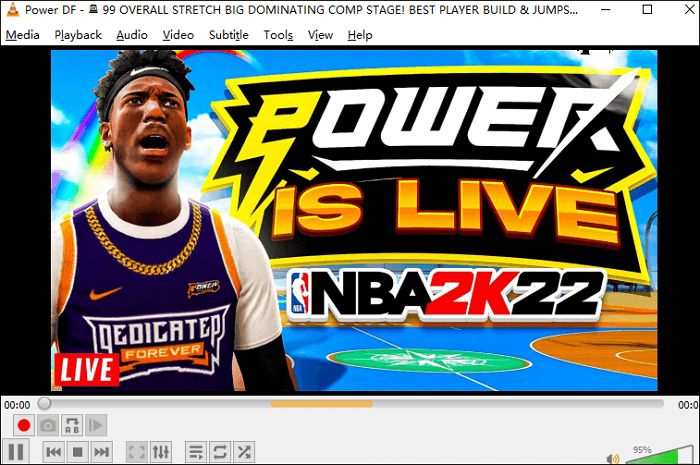This screenshot has height=465, width=700.
Task: Open the Tools menu
Action: 278,35
